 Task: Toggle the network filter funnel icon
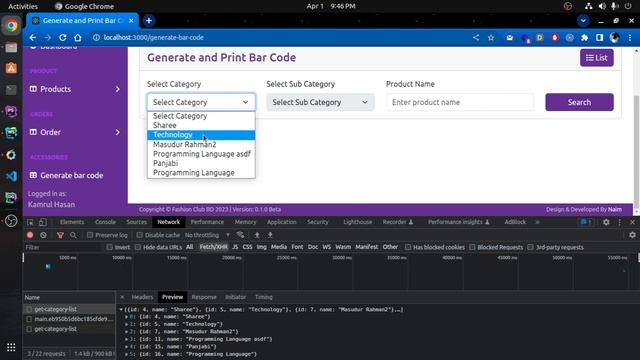(x=60, y=235)
